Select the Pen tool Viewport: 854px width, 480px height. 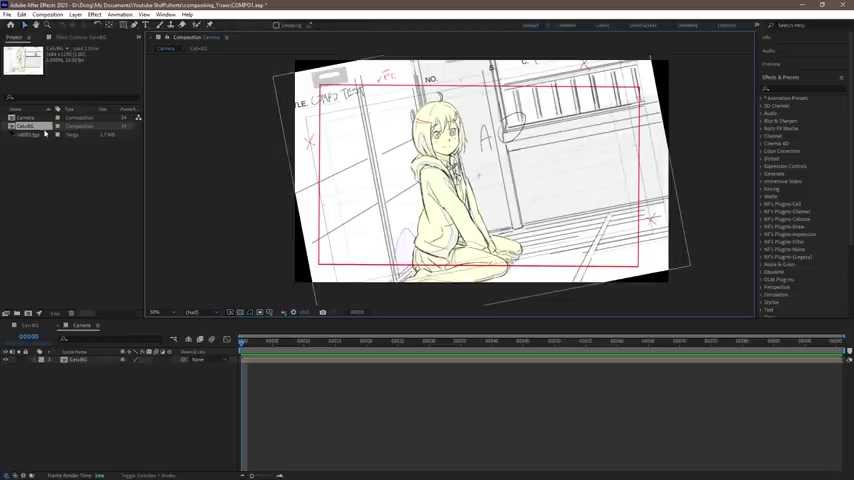pyautogui.click(x=135, y=25)
